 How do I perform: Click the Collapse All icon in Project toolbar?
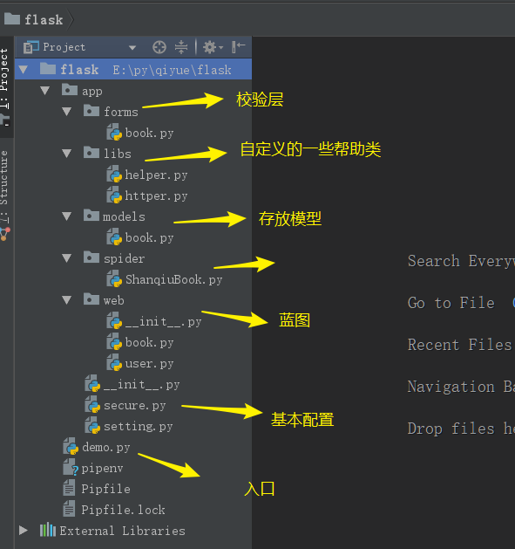click(x=181, y=47)
